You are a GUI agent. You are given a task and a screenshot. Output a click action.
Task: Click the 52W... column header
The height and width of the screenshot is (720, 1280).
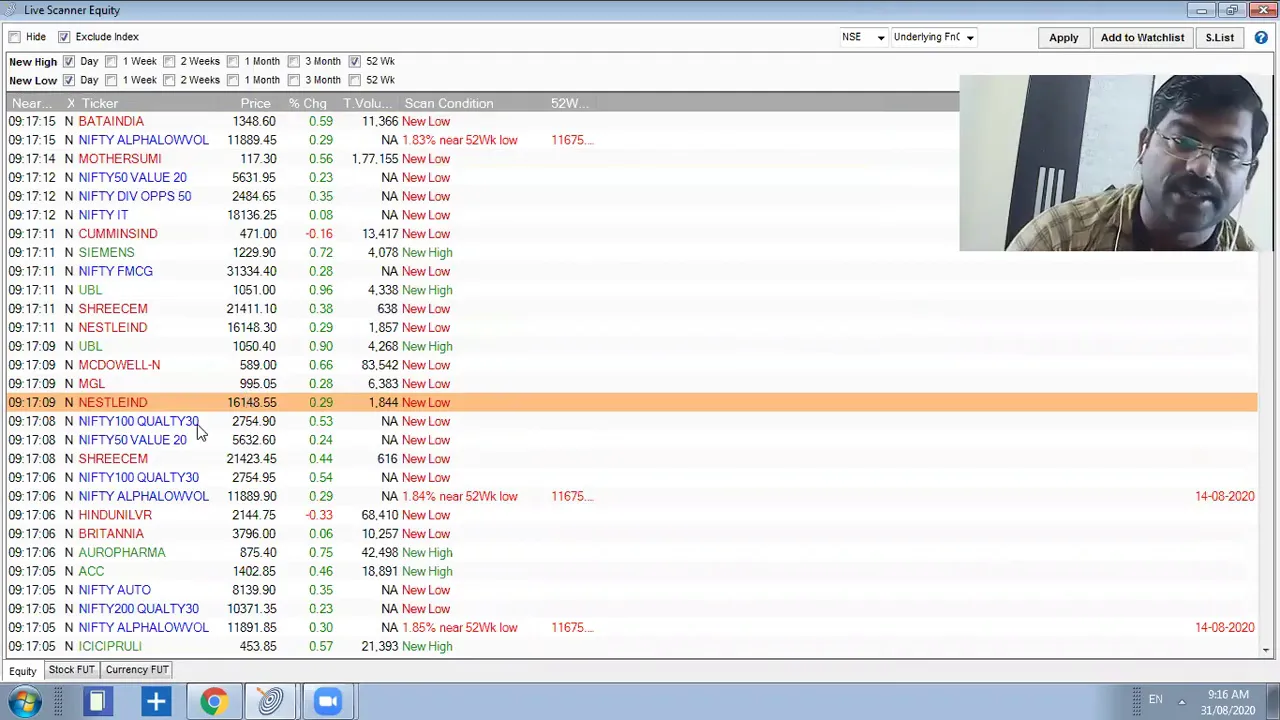tap(570, 103)
